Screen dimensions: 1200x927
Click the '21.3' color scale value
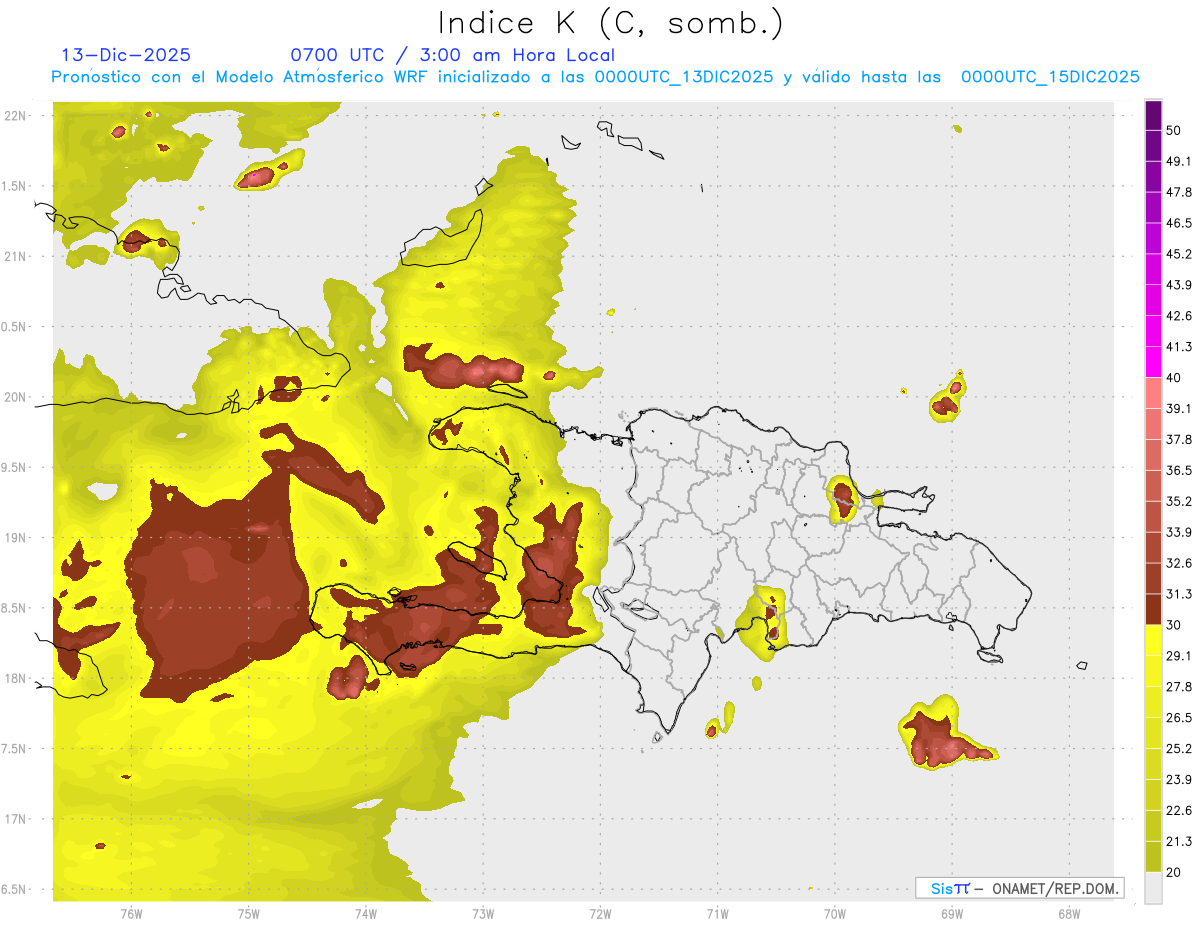coord(1179,841)
